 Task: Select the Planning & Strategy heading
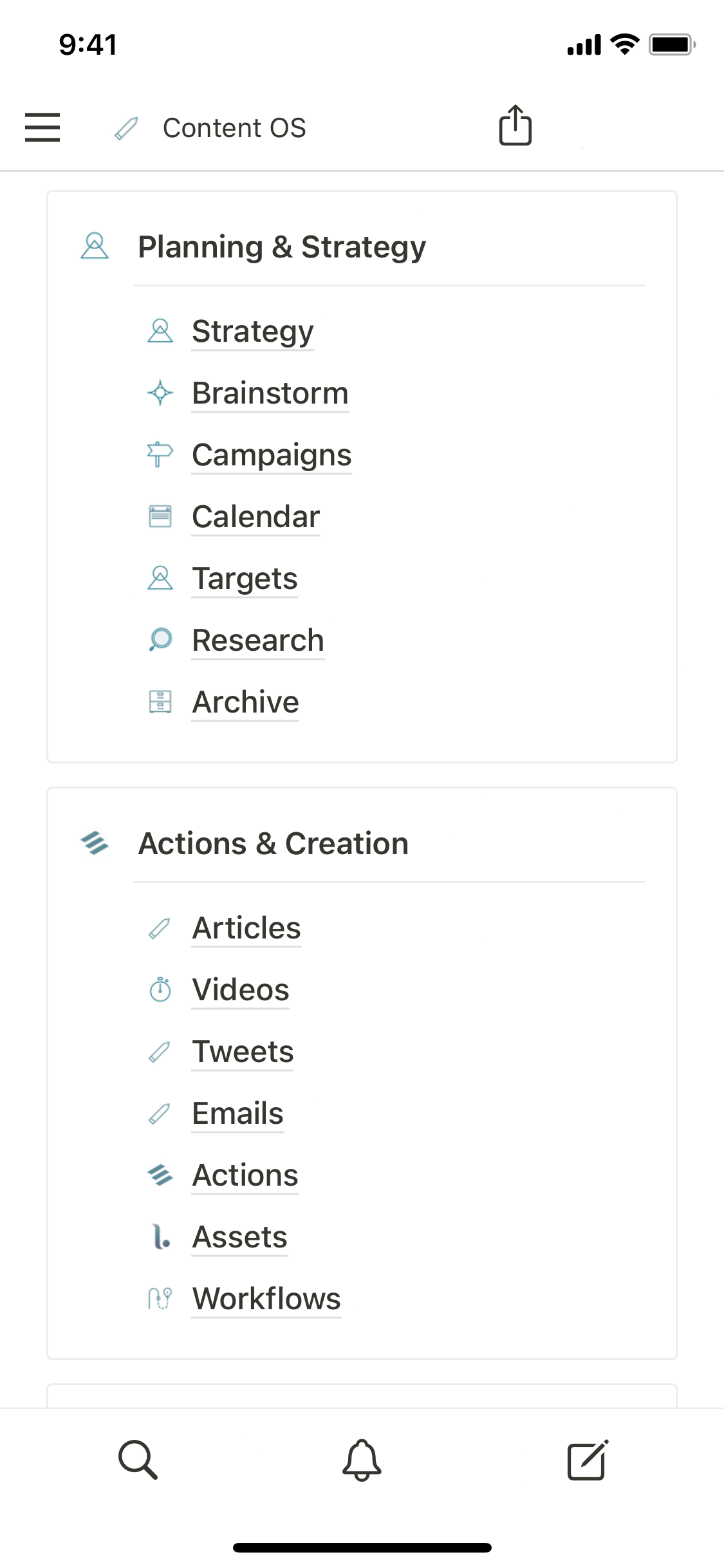click(x=282, y=247)
